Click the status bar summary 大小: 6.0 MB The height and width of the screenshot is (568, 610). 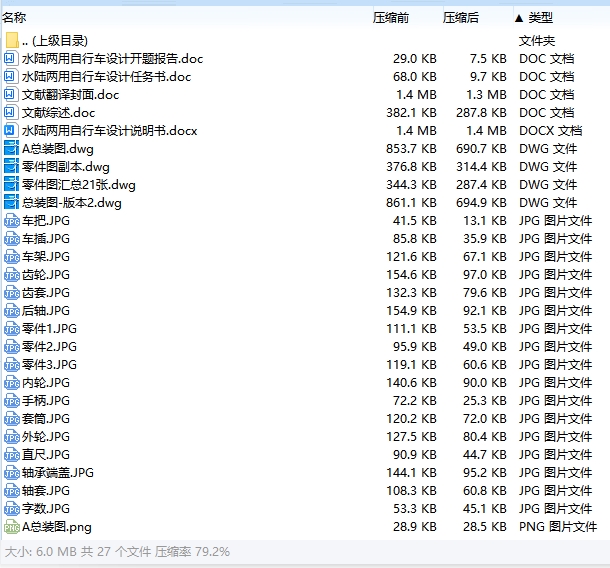(x=41, y=552)
